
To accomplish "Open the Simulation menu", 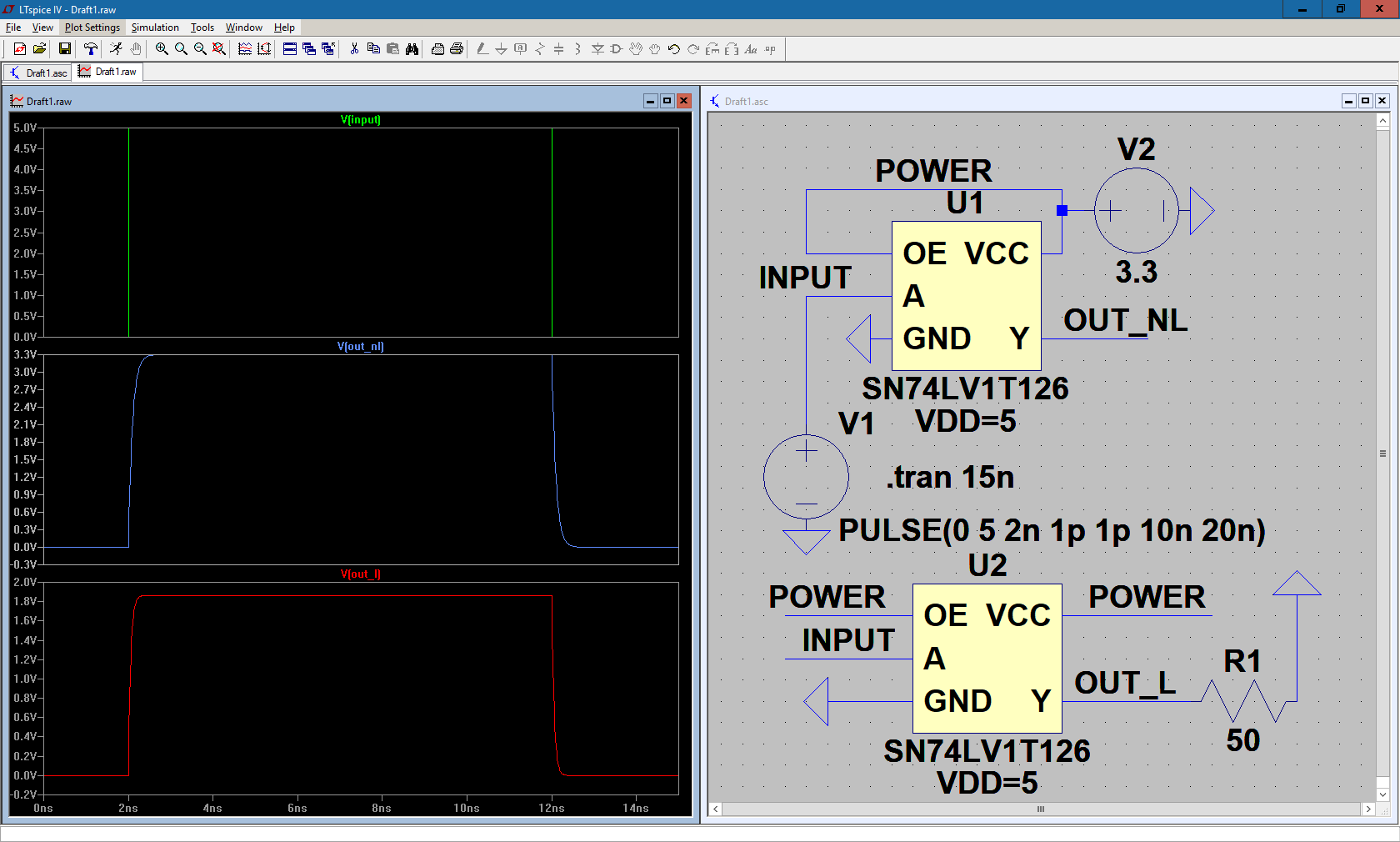I will pyautogui.click(x=155, y=28).
